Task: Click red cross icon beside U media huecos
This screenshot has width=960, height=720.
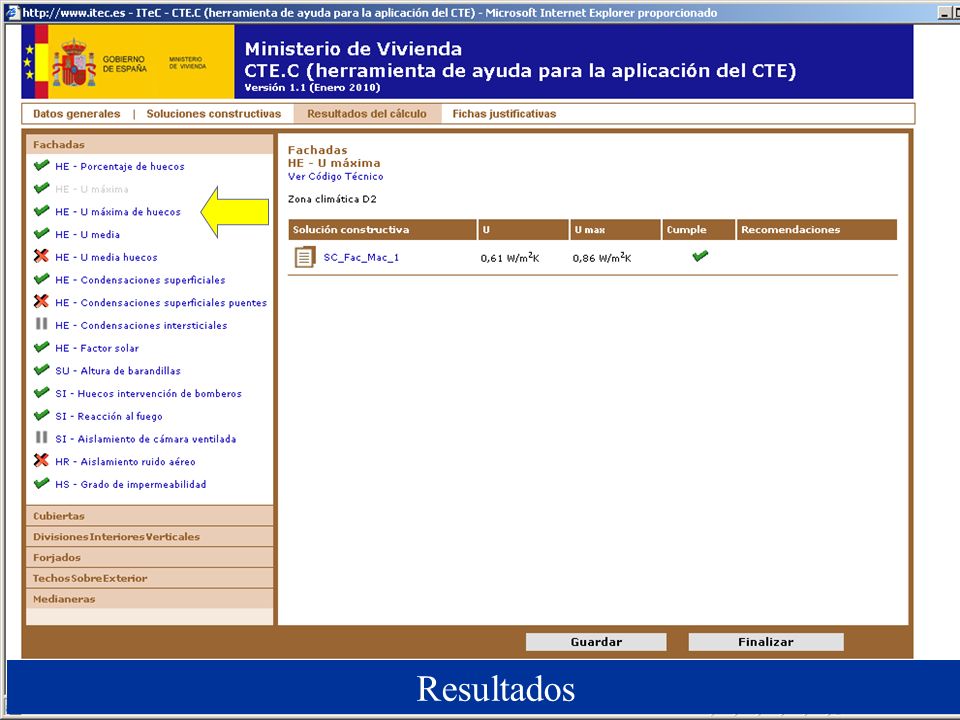Action: pyautogui.click(x=41, y=256)
